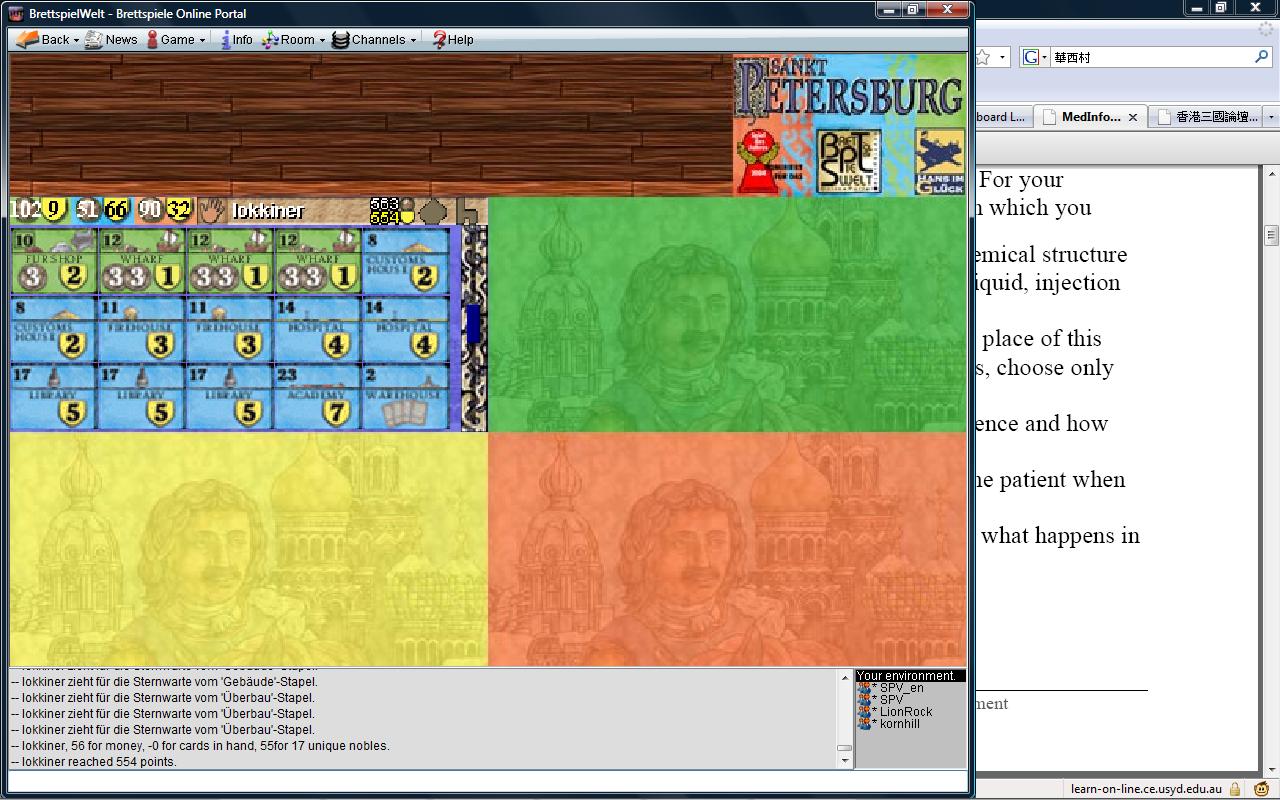Open the News section
1280x800 pixels.
click(x=111, y=40)
